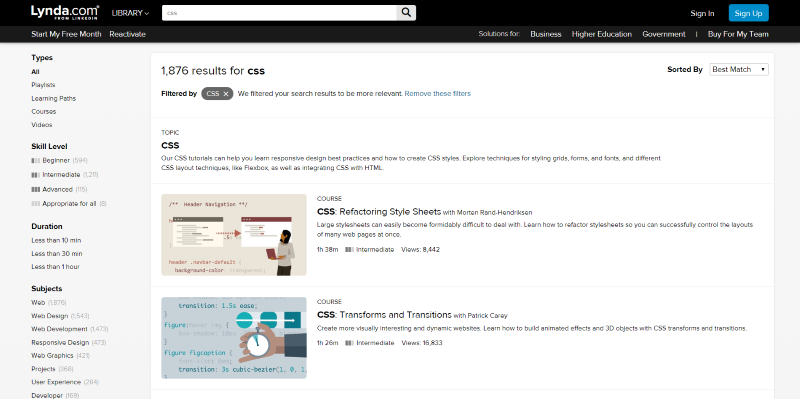This screenshot has height=399, width=800.
Task: Open Start My Free Month
Action: point(66,34)
